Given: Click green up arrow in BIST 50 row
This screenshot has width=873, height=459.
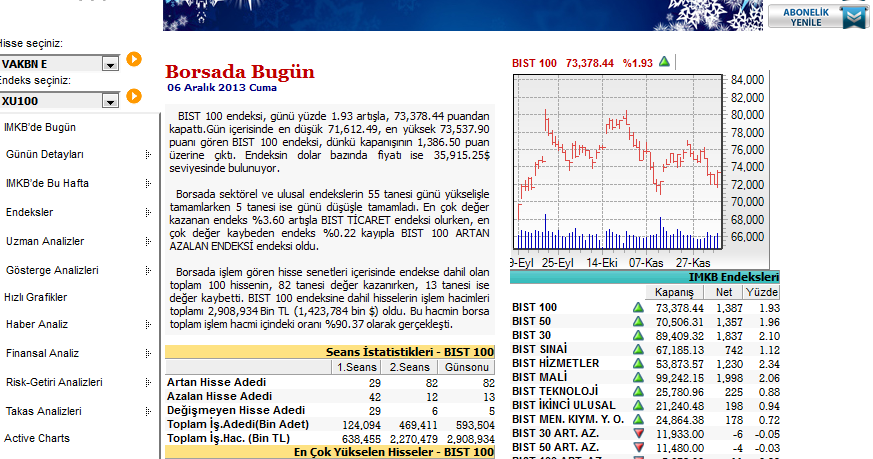Looking at the screenshot, I should tap(638, 321).
